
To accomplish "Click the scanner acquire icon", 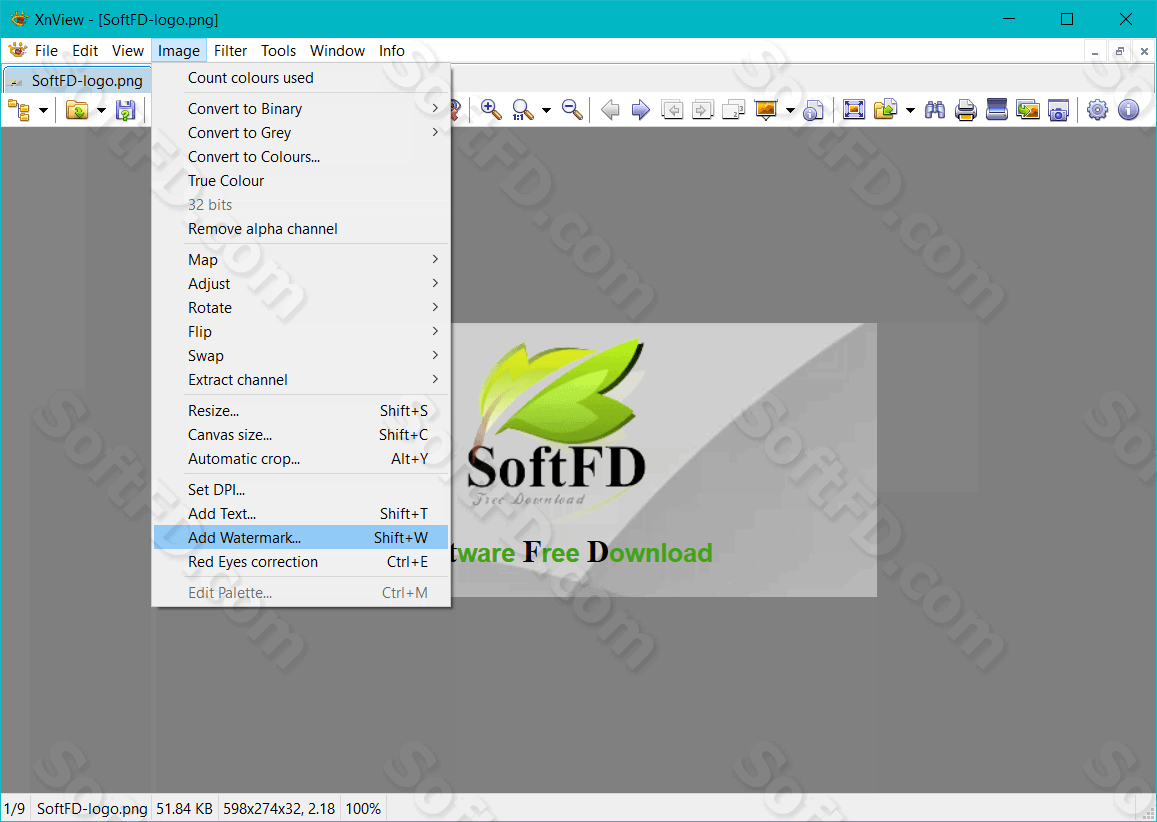I will click(997, 110).
